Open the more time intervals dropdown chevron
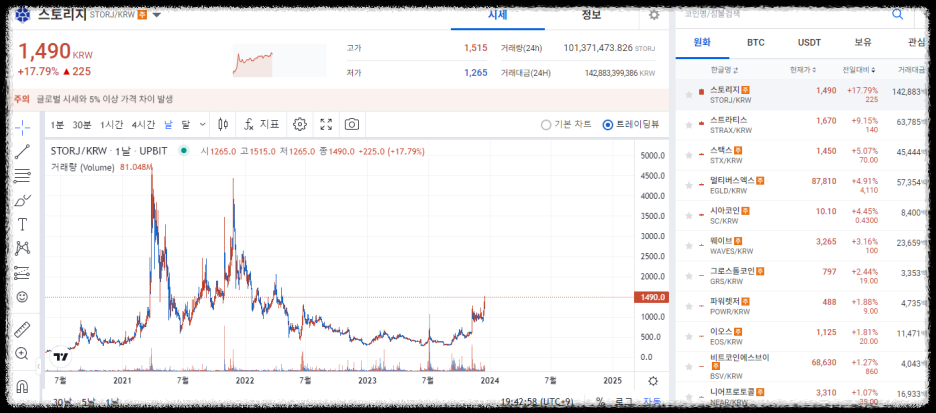The height and width of the screenshot is (413, 936). click(x=202, y=124)
